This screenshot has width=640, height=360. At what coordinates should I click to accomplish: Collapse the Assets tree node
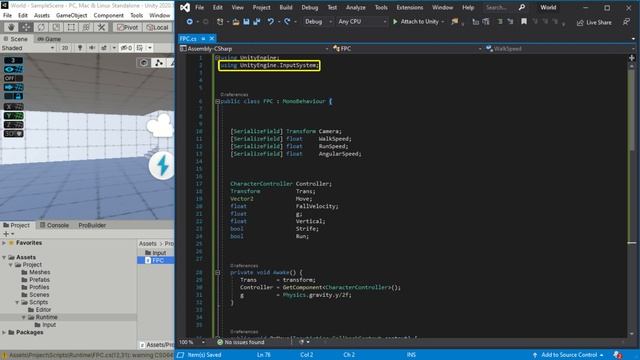4,258
